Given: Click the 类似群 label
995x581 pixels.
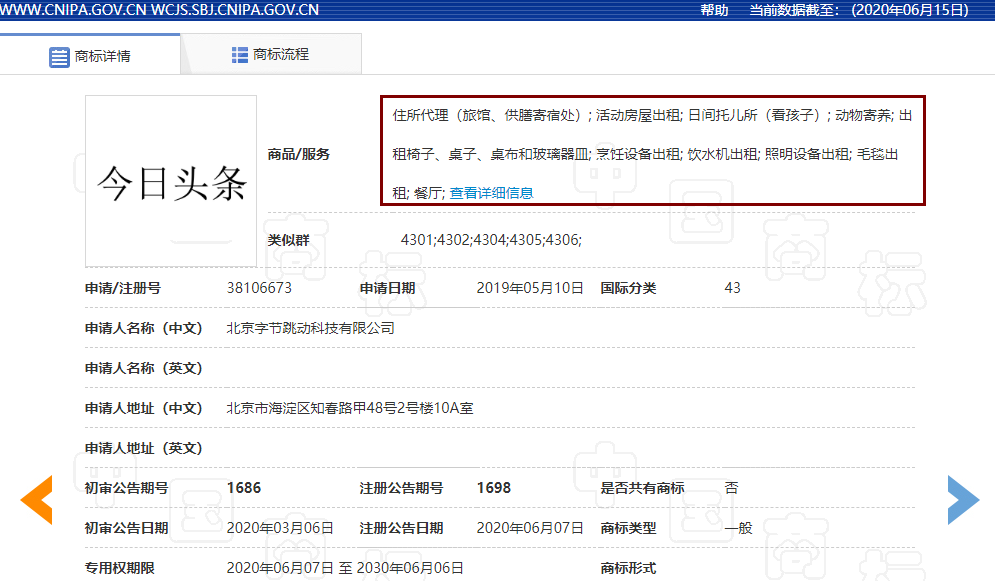Looking at the screenshot, I should tap(288, 240).
